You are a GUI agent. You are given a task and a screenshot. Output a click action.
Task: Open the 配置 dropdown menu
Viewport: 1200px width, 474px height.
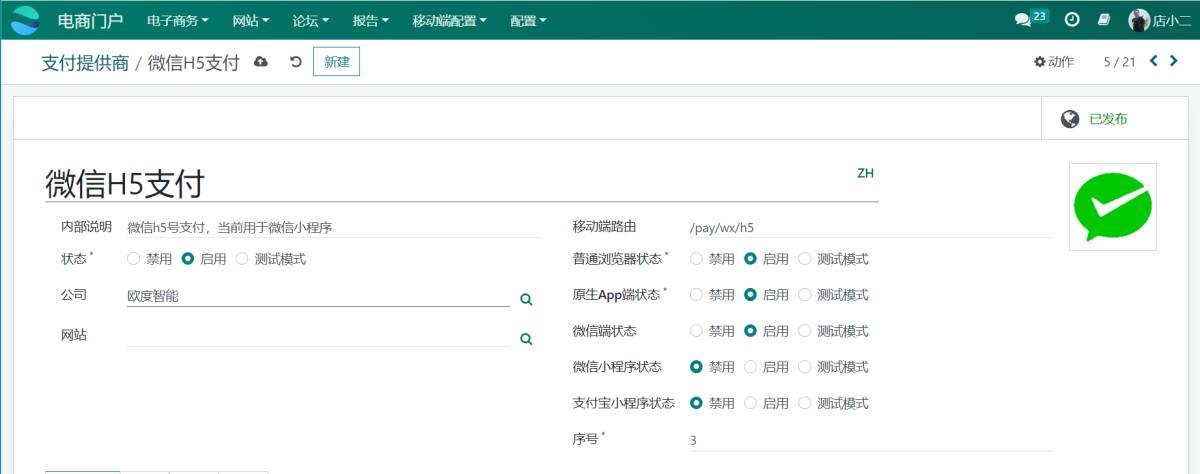528,19
